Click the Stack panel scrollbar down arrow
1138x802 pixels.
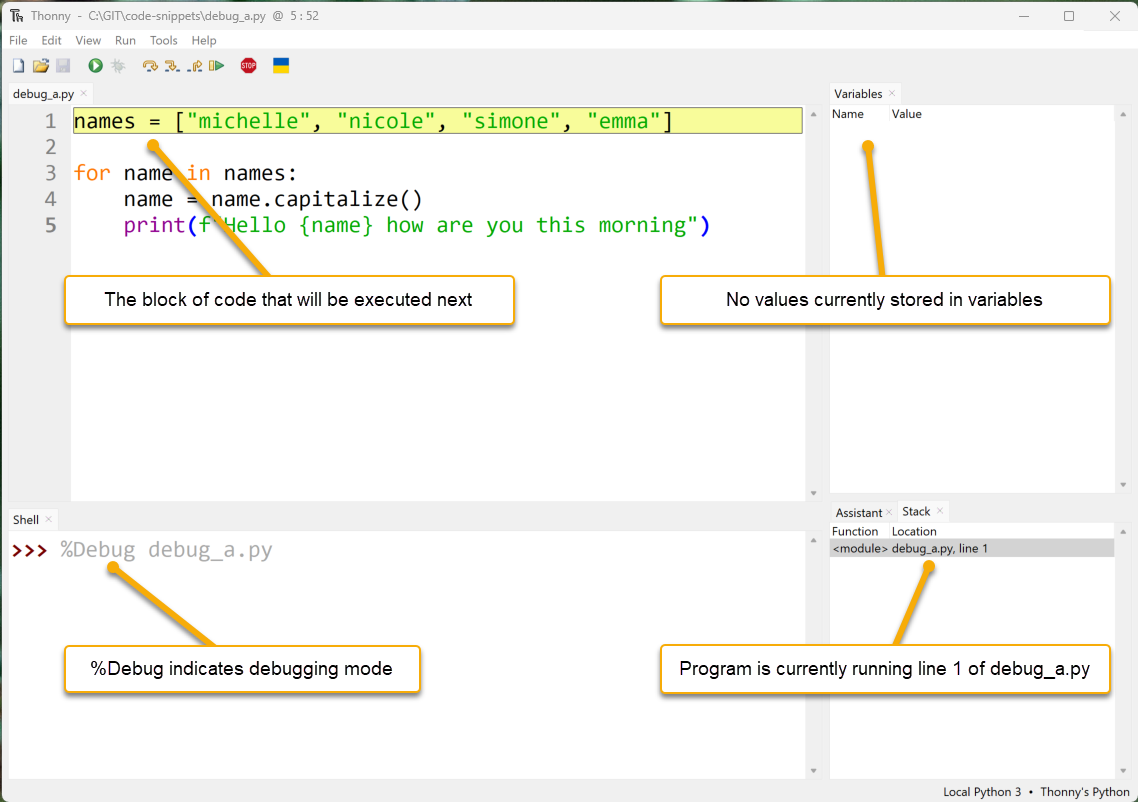[1123, 771]
